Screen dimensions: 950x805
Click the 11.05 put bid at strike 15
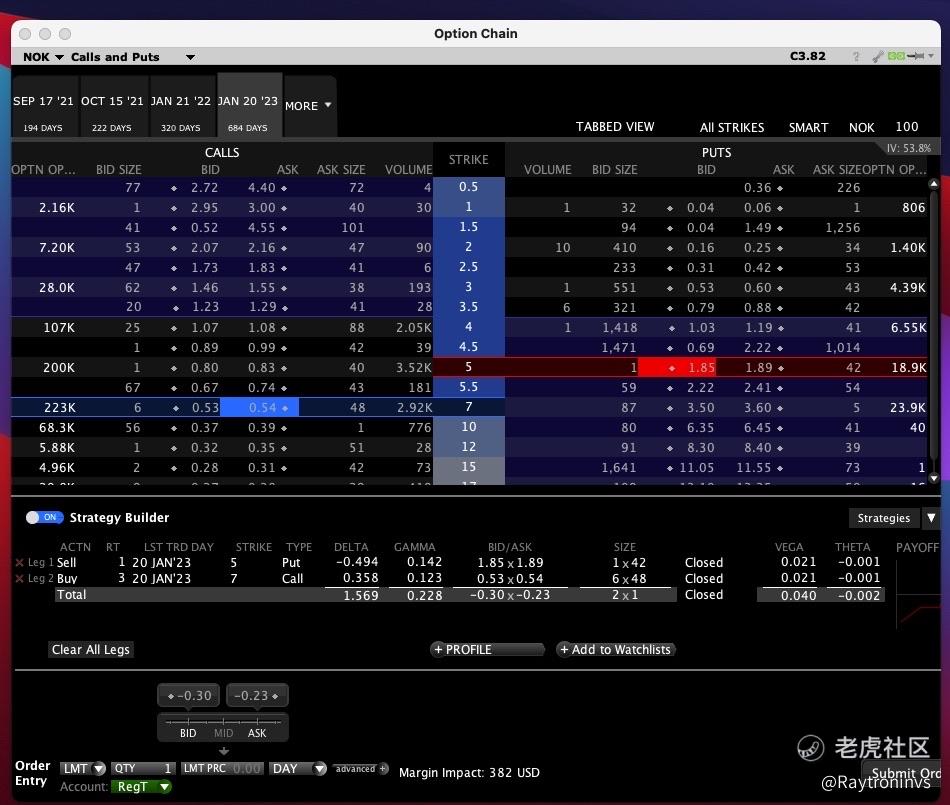coord(696,468)
